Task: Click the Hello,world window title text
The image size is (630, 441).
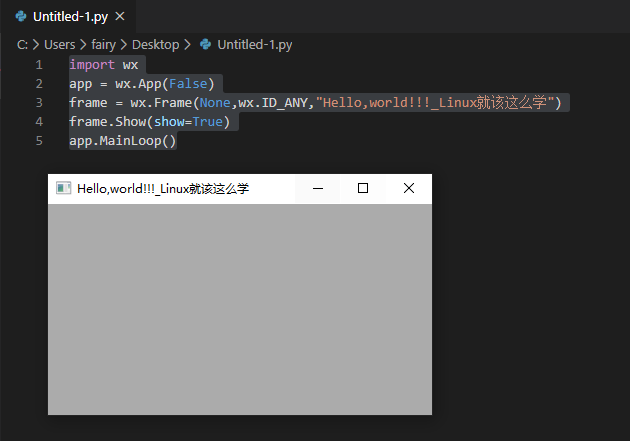Action: (x=163, y=188)
